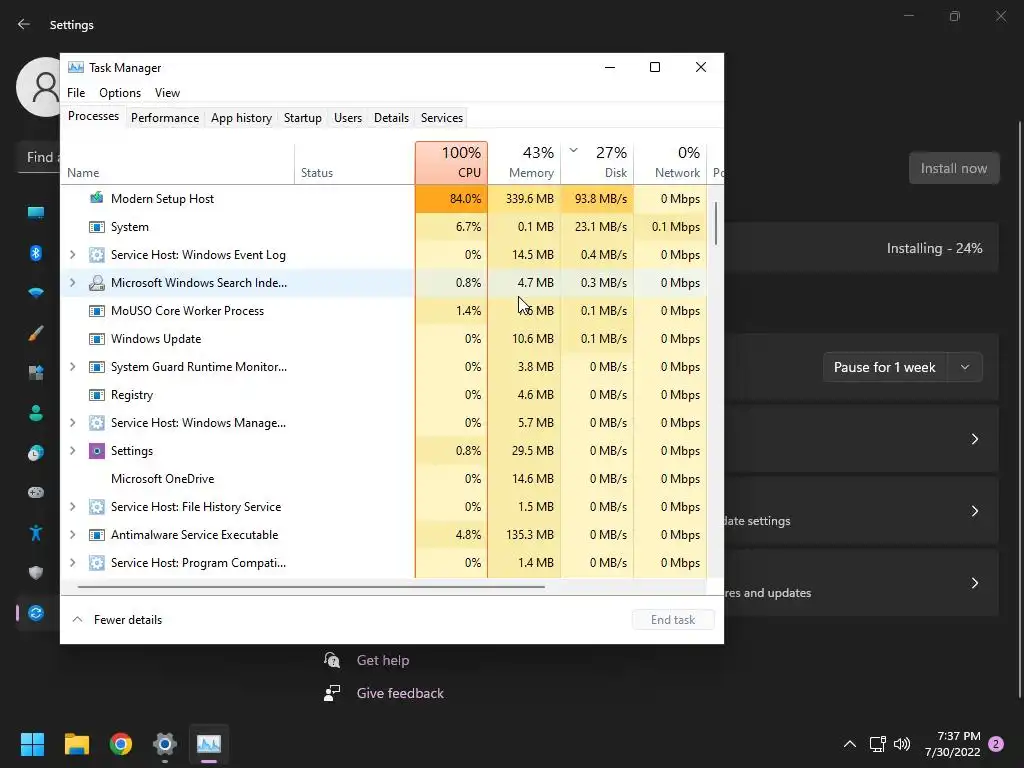Open Bluetooth & devices sidebar icon in Settings
The image size is (1024, 768).
click(x=36, y=253)
